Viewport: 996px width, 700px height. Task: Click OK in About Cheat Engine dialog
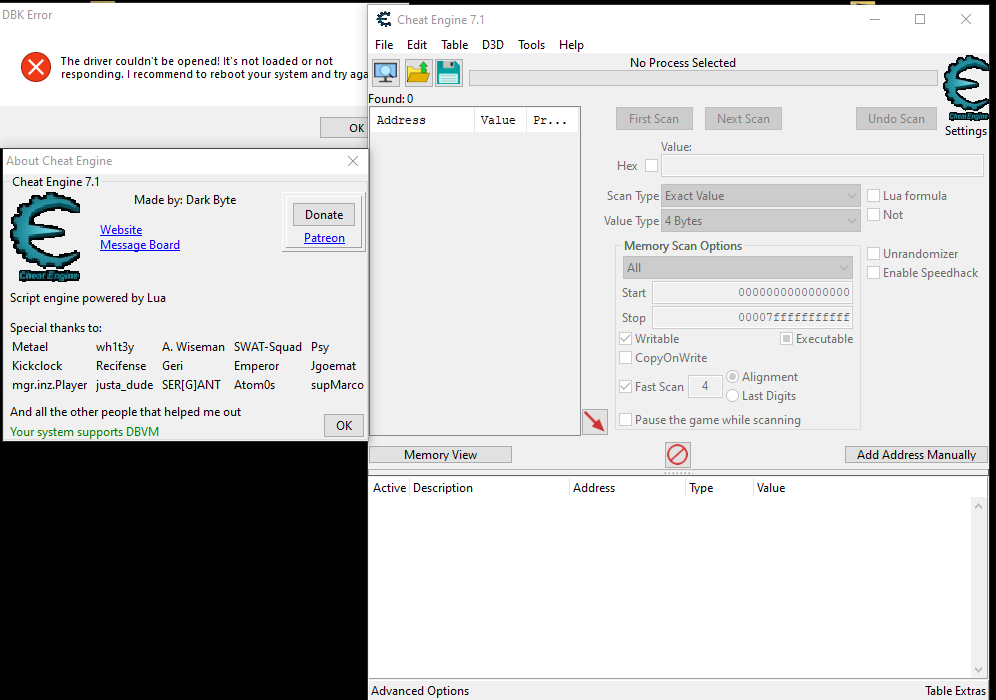[x=344, y=426]
